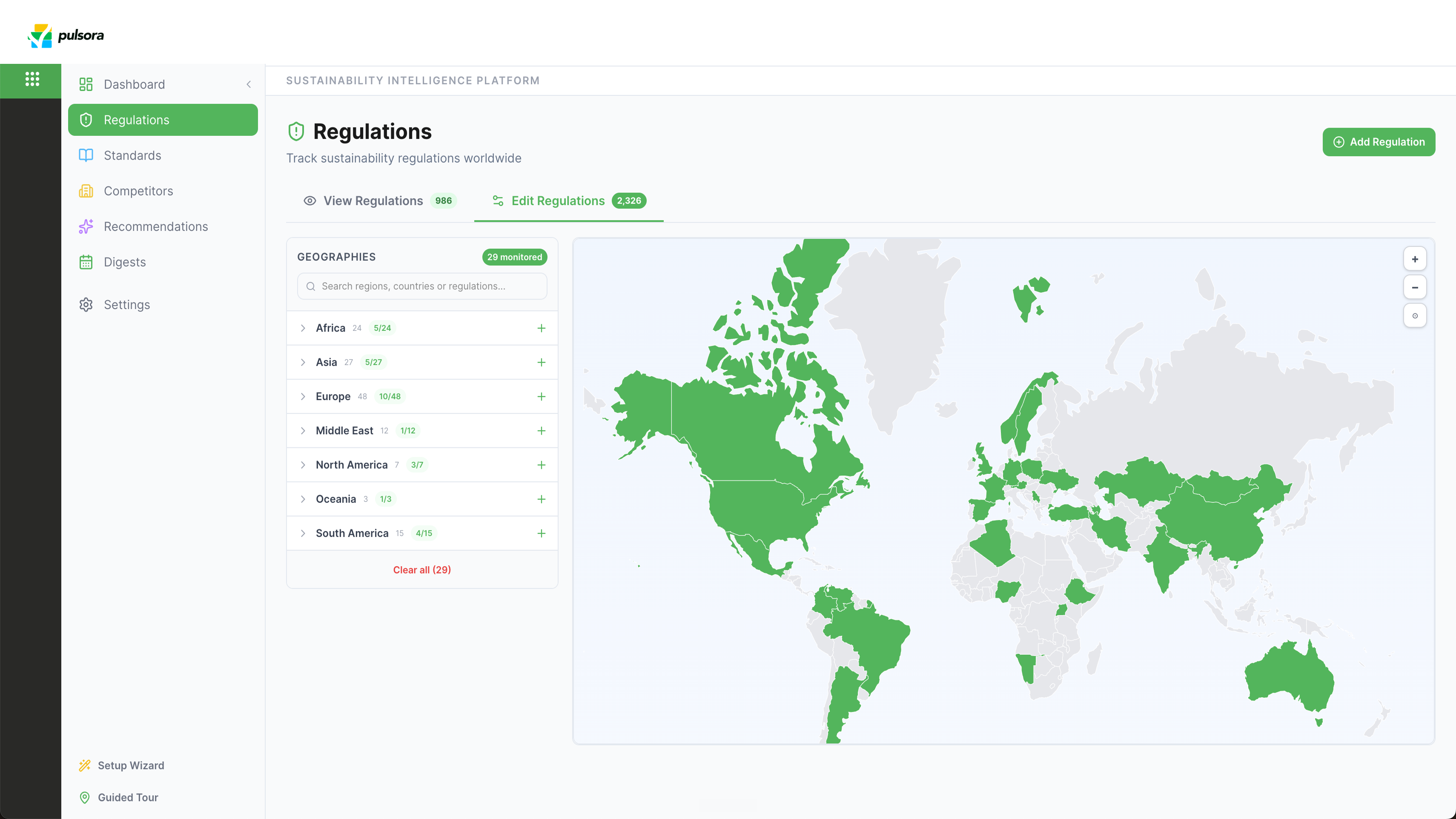This screenshot has height=819, width=1456.
Task: Click the Pulsora logo
Action: (x=66, y=36)
